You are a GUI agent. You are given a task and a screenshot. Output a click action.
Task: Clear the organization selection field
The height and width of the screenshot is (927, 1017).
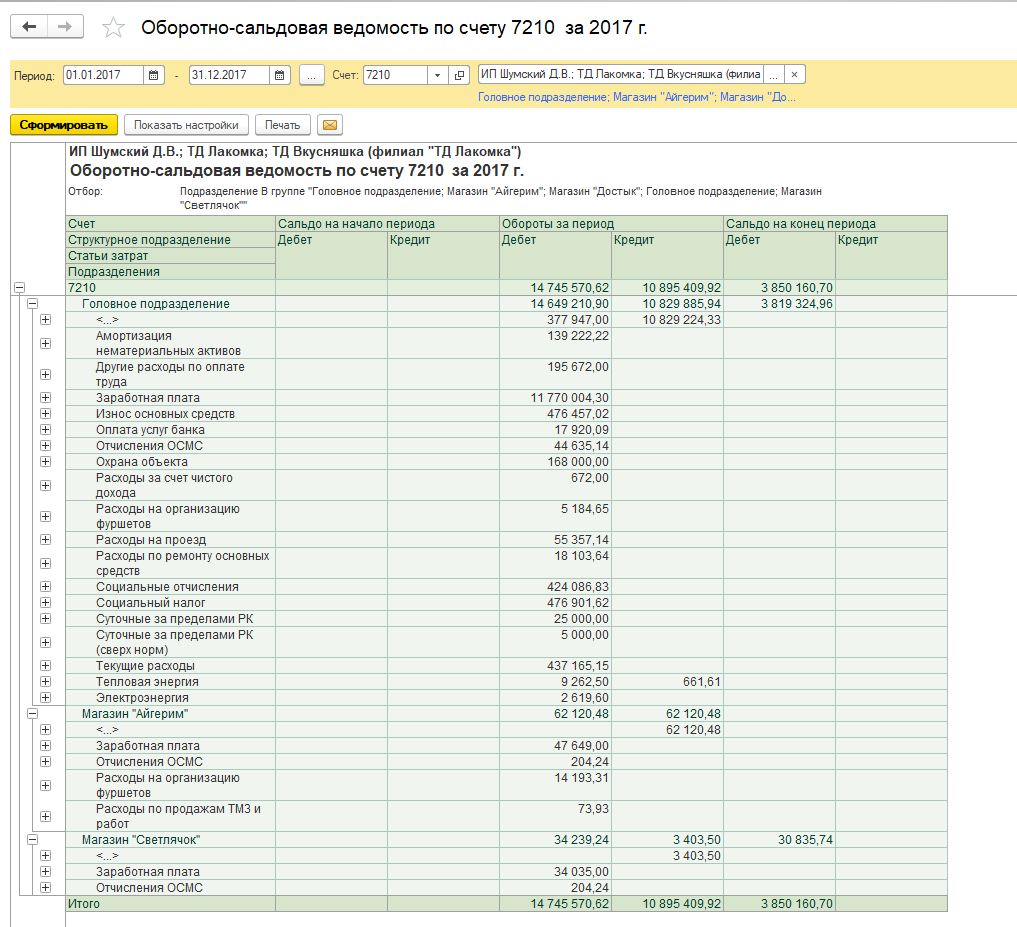point(795,75)
